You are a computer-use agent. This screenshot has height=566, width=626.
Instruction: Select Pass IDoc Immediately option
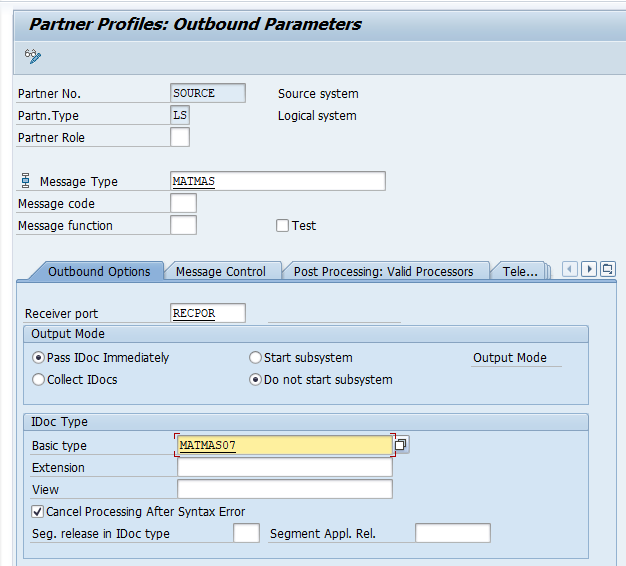click(x=39, y=358)
